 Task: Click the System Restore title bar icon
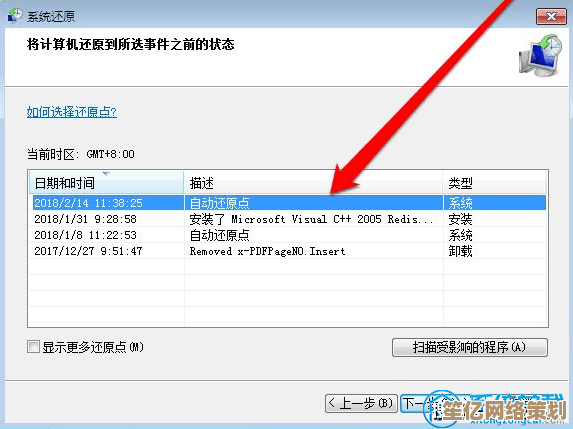[15, 15]
